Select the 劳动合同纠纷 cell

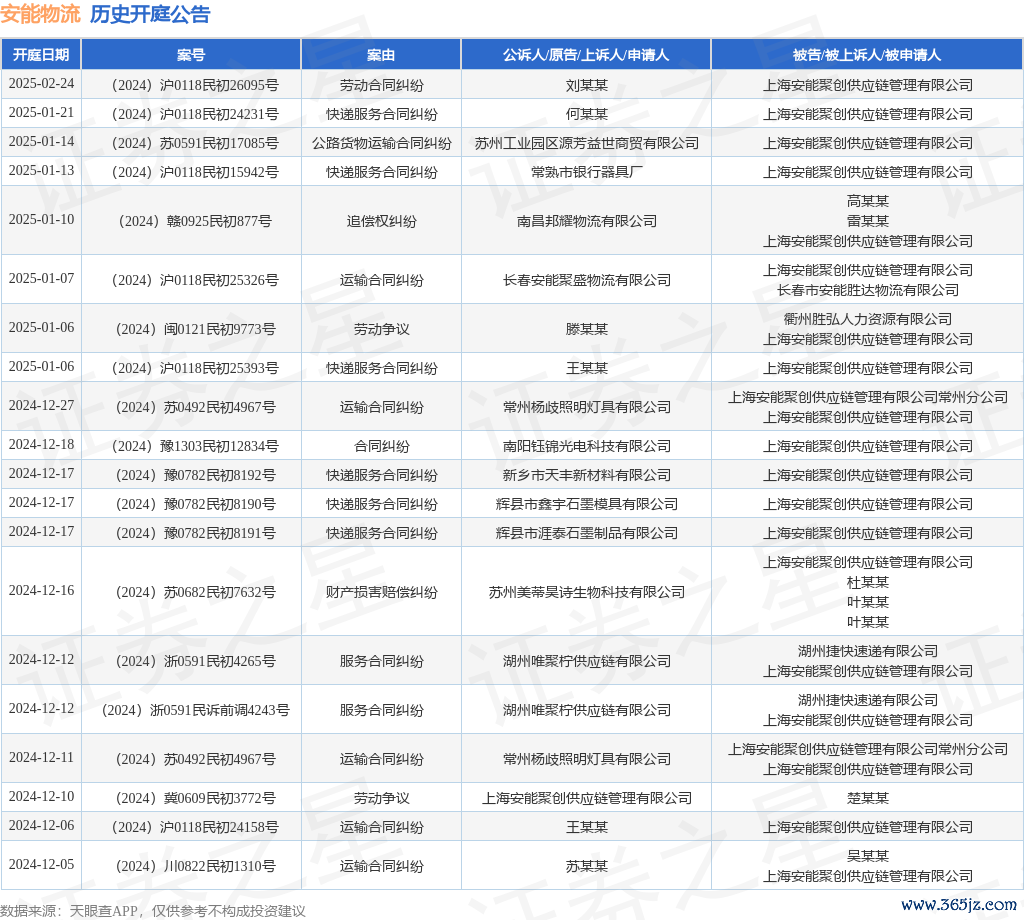381,86
